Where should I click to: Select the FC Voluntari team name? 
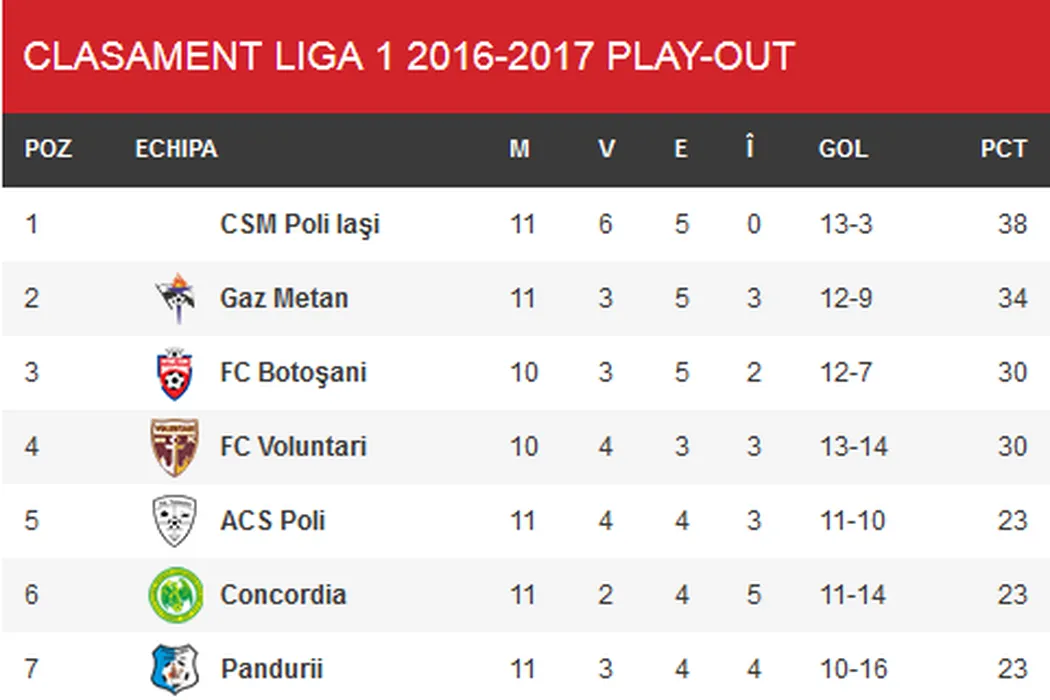(293, 446)
